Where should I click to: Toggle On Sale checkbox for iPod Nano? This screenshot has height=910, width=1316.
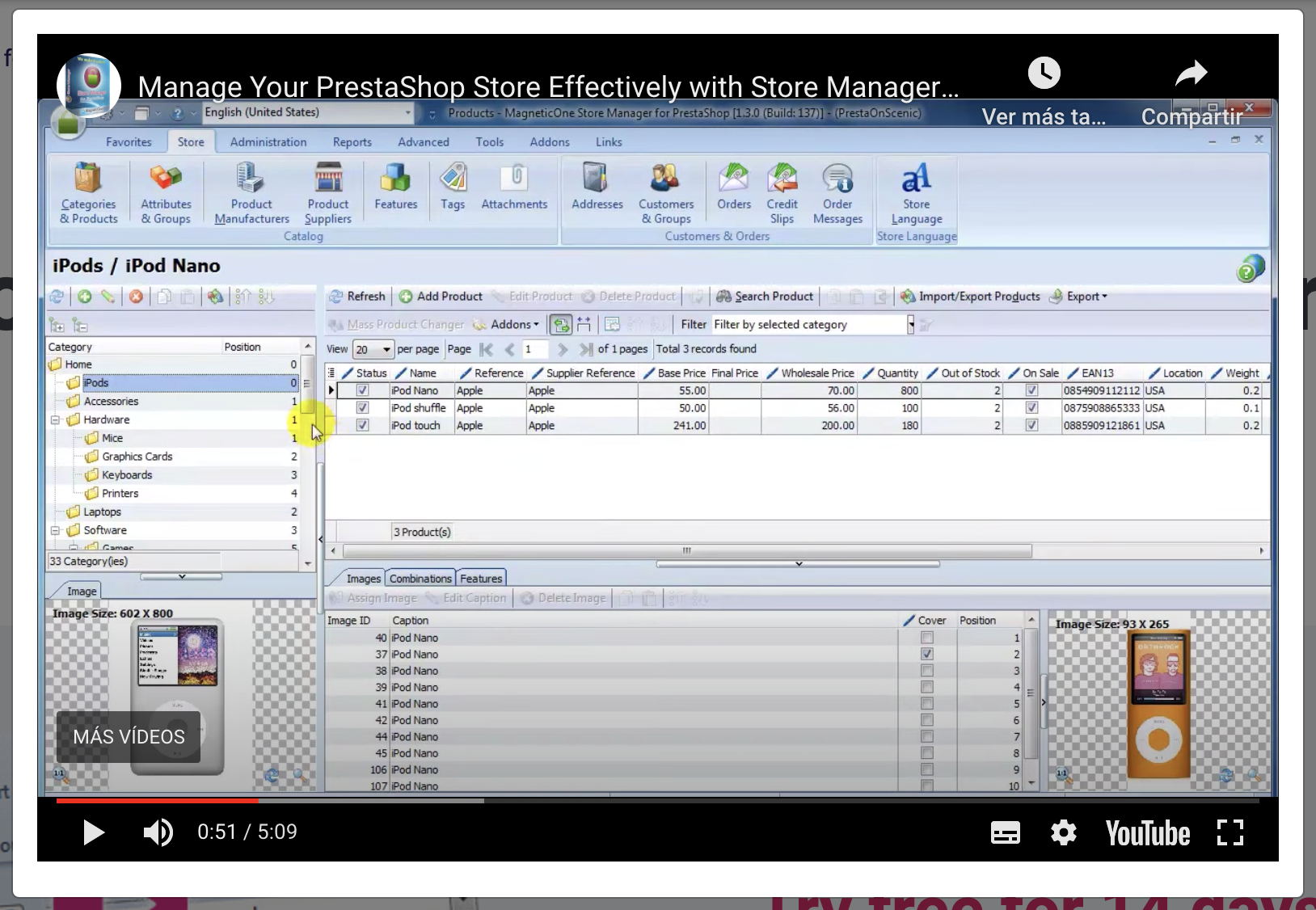click(x=1031, y=390)
